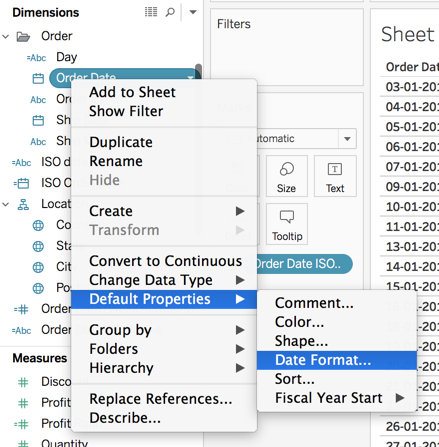The image size is (439, 447).
Task: Select Comment... in Default Properties submenu
Action: coord(337,303)
